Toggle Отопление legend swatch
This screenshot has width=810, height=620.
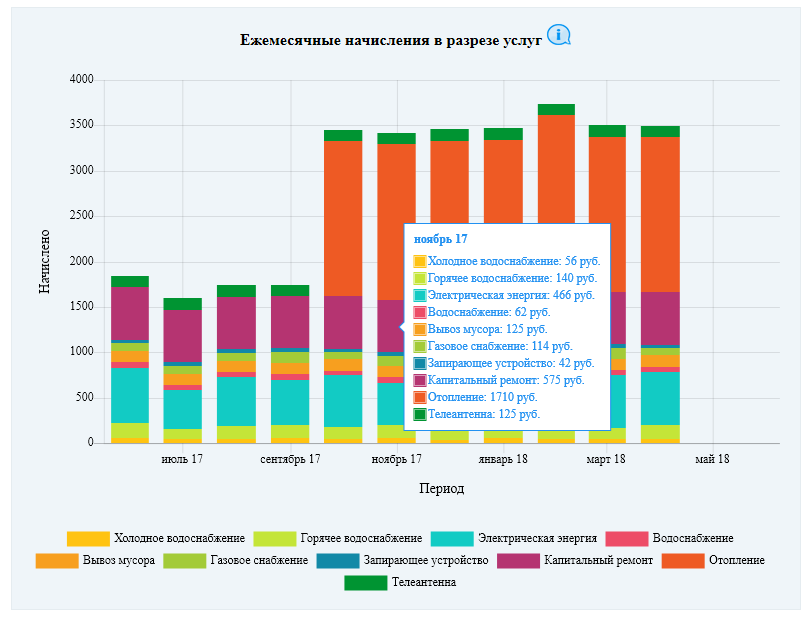[683, 561]
